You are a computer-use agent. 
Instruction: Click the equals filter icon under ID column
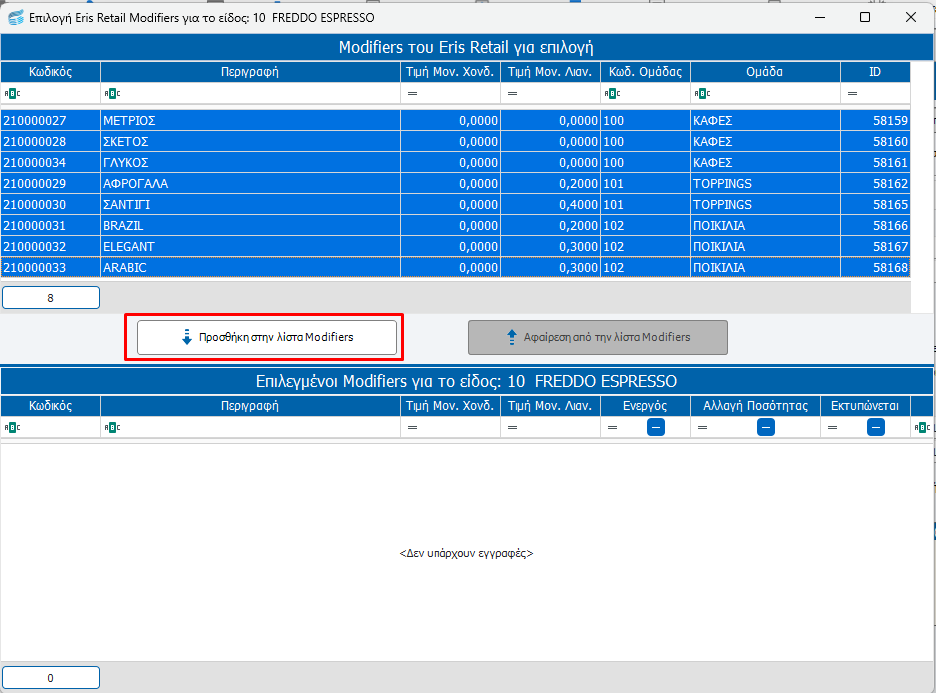(x=852, y=94)
